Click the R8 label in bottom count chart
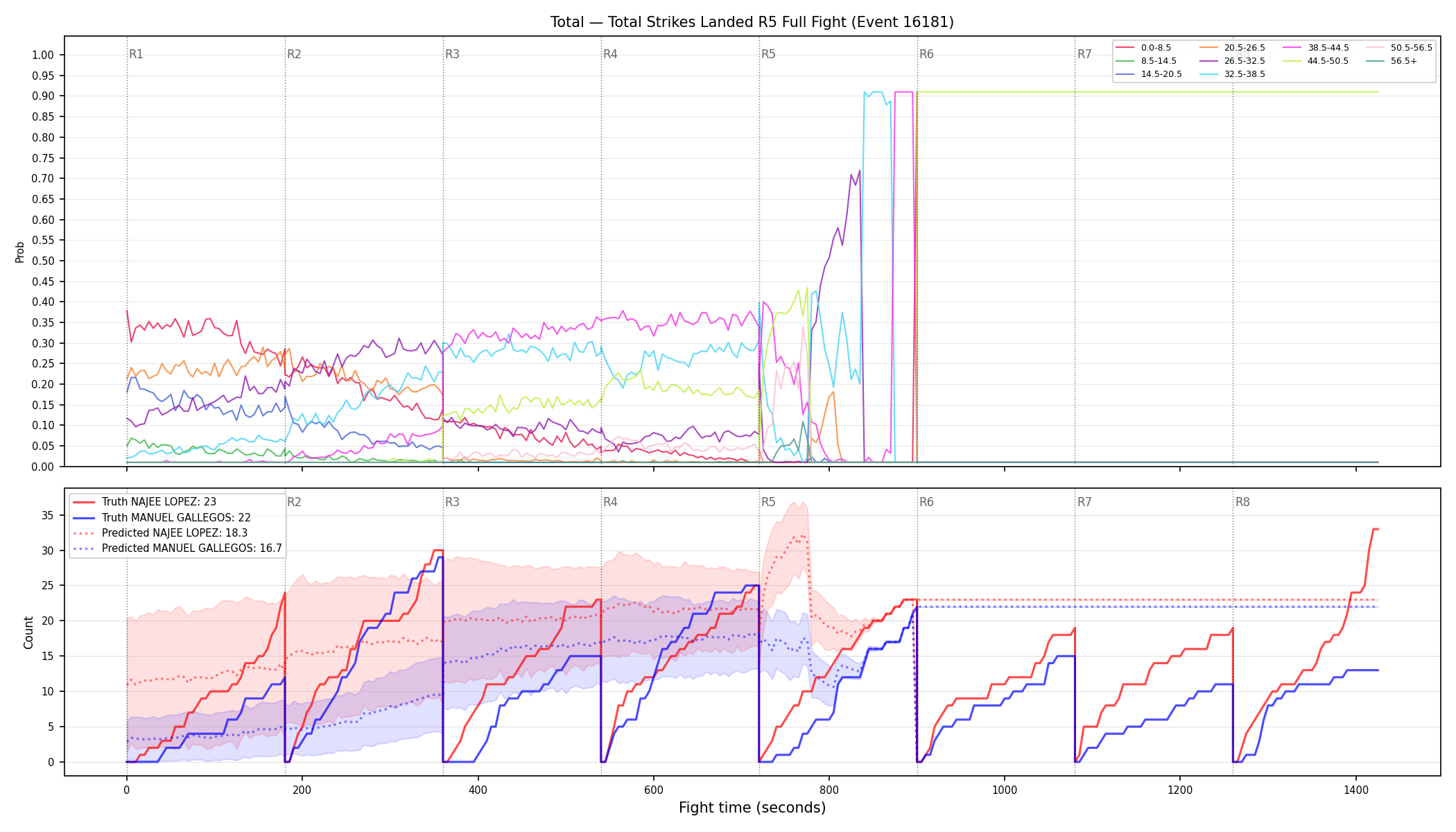Screen dimensions: 1456x832 coord(1242,502)
